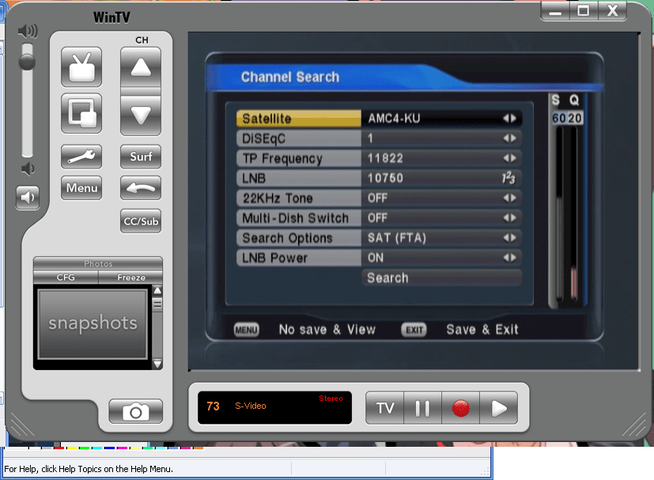This screenshot has height=480, width=654.
Task: Open the CFG tab in Photos
Action: (x=66, y=277)
